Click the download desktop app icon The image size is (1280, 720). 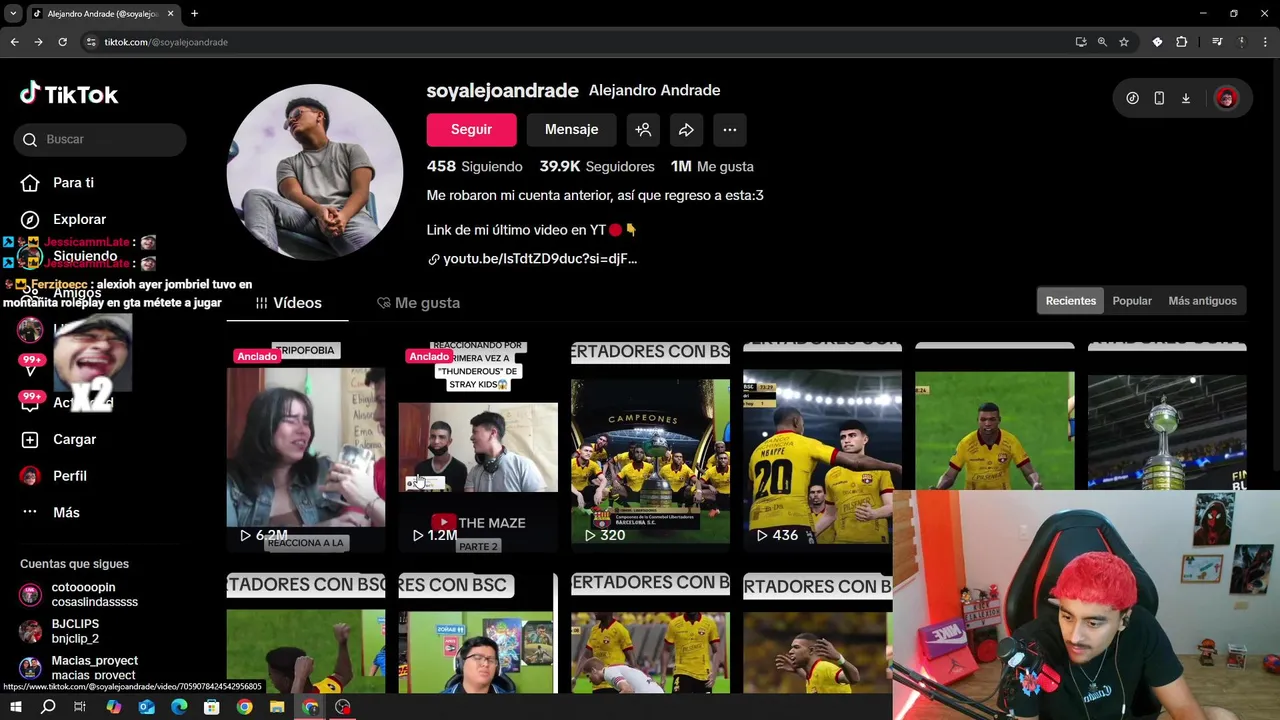tap(1186, 98)
